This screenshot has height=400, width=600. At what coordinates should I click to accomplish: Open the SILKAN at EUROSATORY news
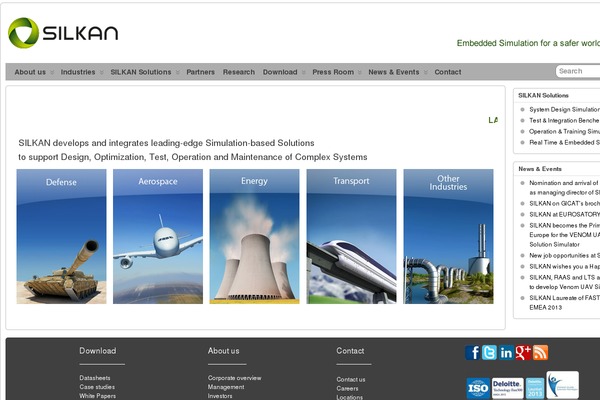coord(564,215)
